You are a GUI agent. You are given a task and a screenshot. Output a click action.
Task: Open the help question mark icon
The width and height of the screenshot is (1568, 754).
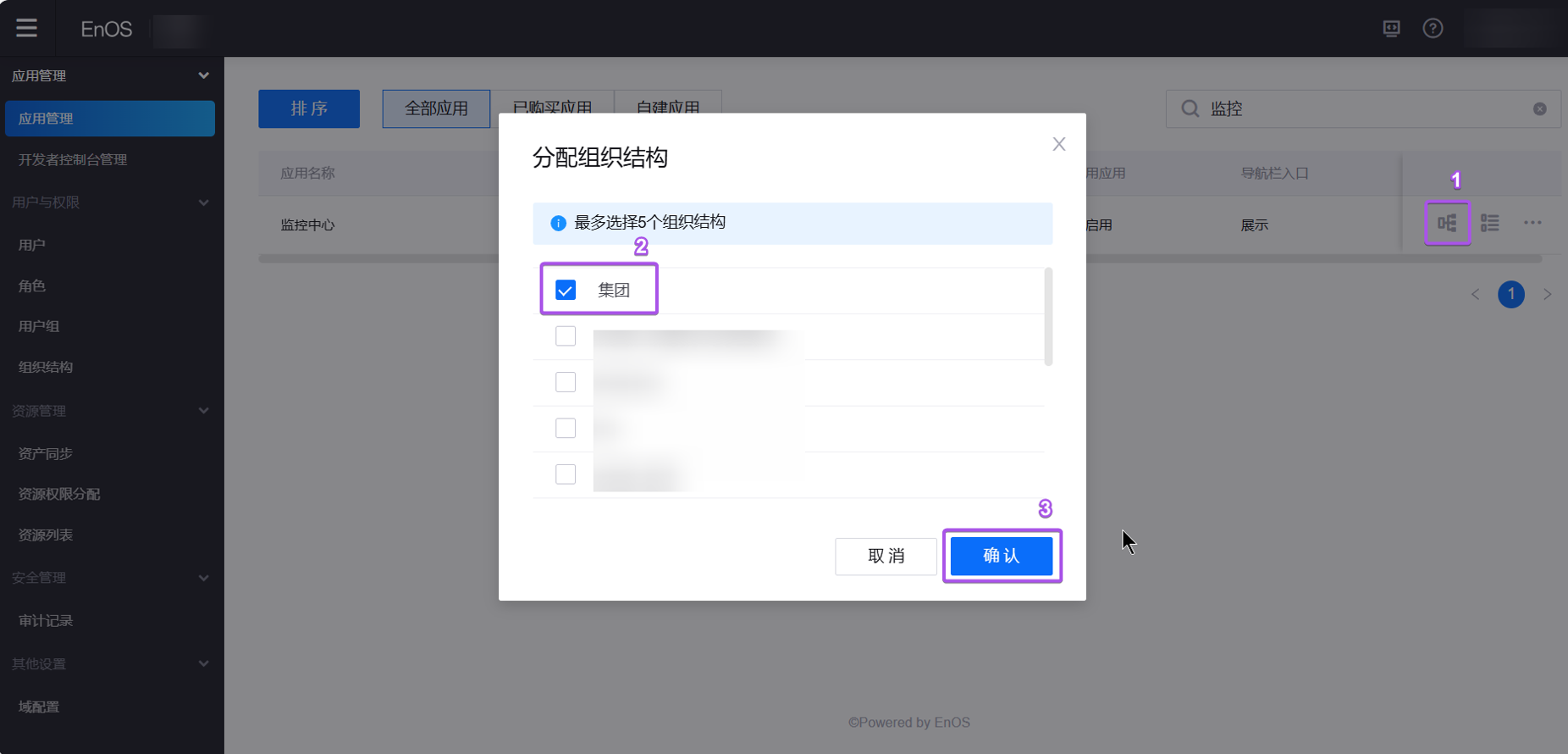pos(1433,29)
